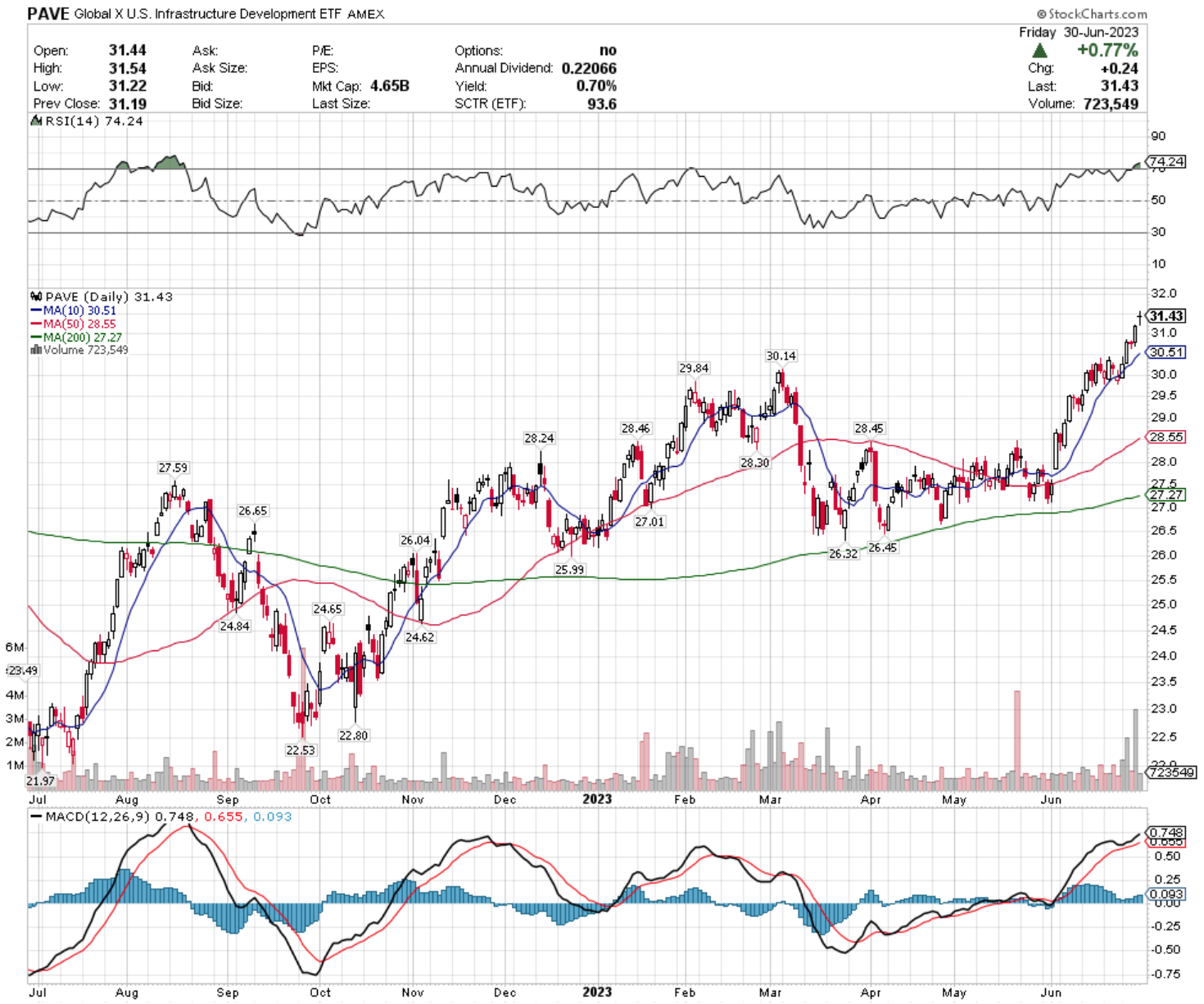Click the green up-arrow beside +0.77%
Image resolution: width=1204 pixels, height=1004 pixels.
coord(1040,51)
